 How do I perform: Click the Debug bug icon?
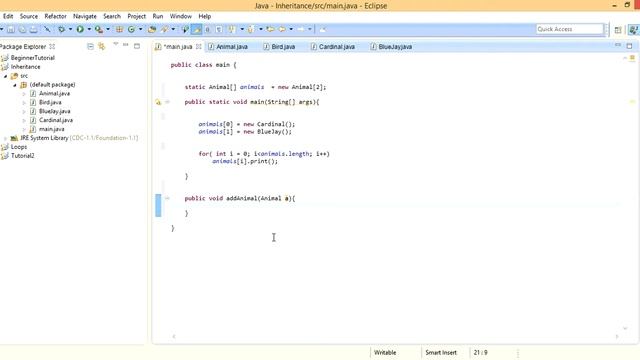[x=61, y=29]
